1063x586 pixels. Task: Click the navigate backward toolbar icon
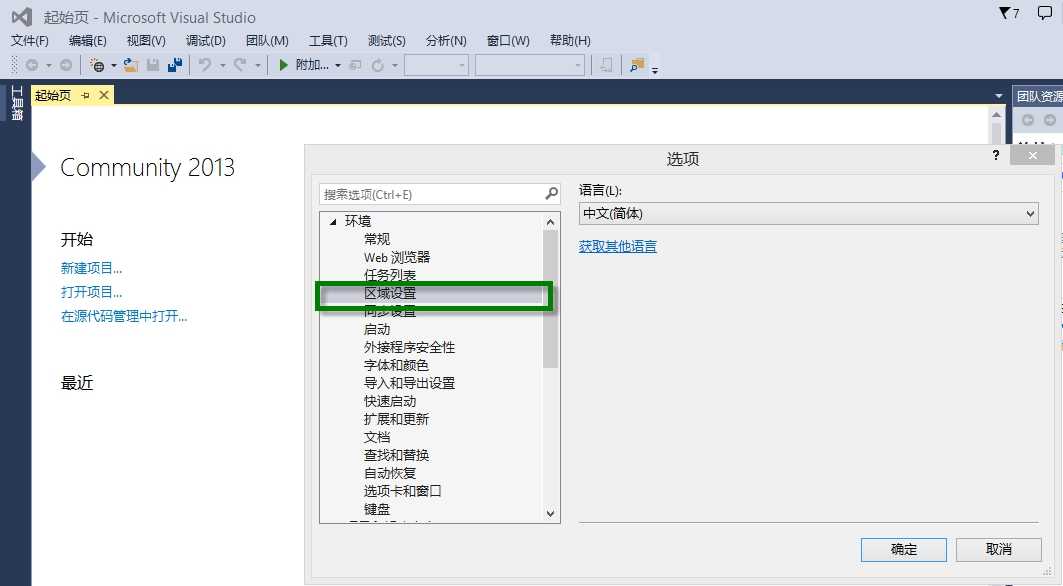31,65
